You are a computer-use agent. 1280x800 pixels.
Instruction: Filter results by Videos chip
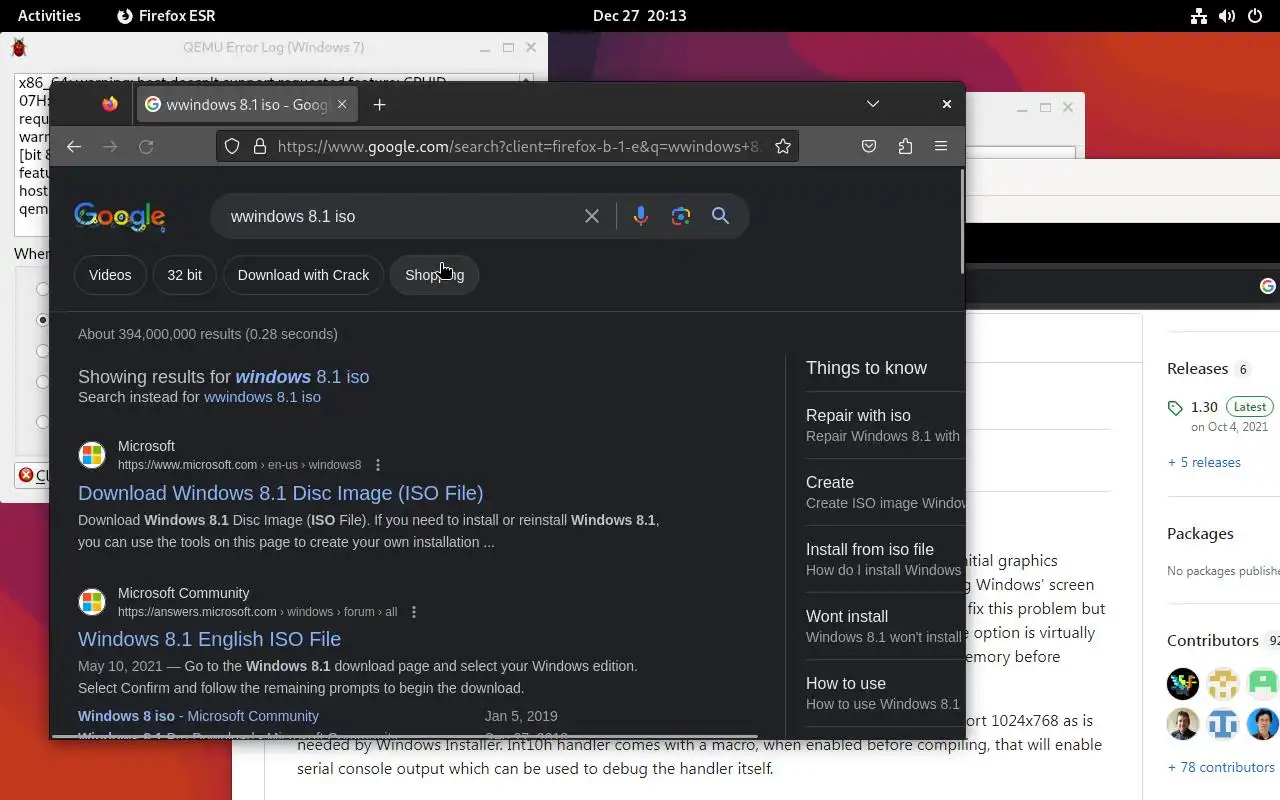(110, 275)
